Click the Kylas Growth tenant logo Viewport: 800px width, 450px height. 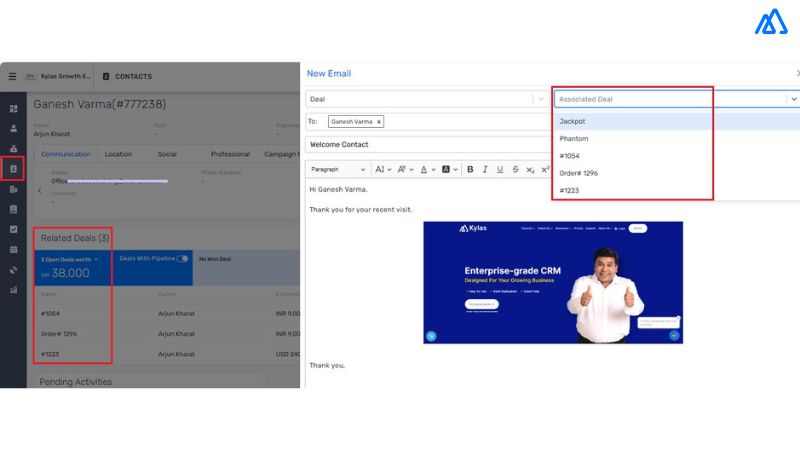[x=31, y=77]
